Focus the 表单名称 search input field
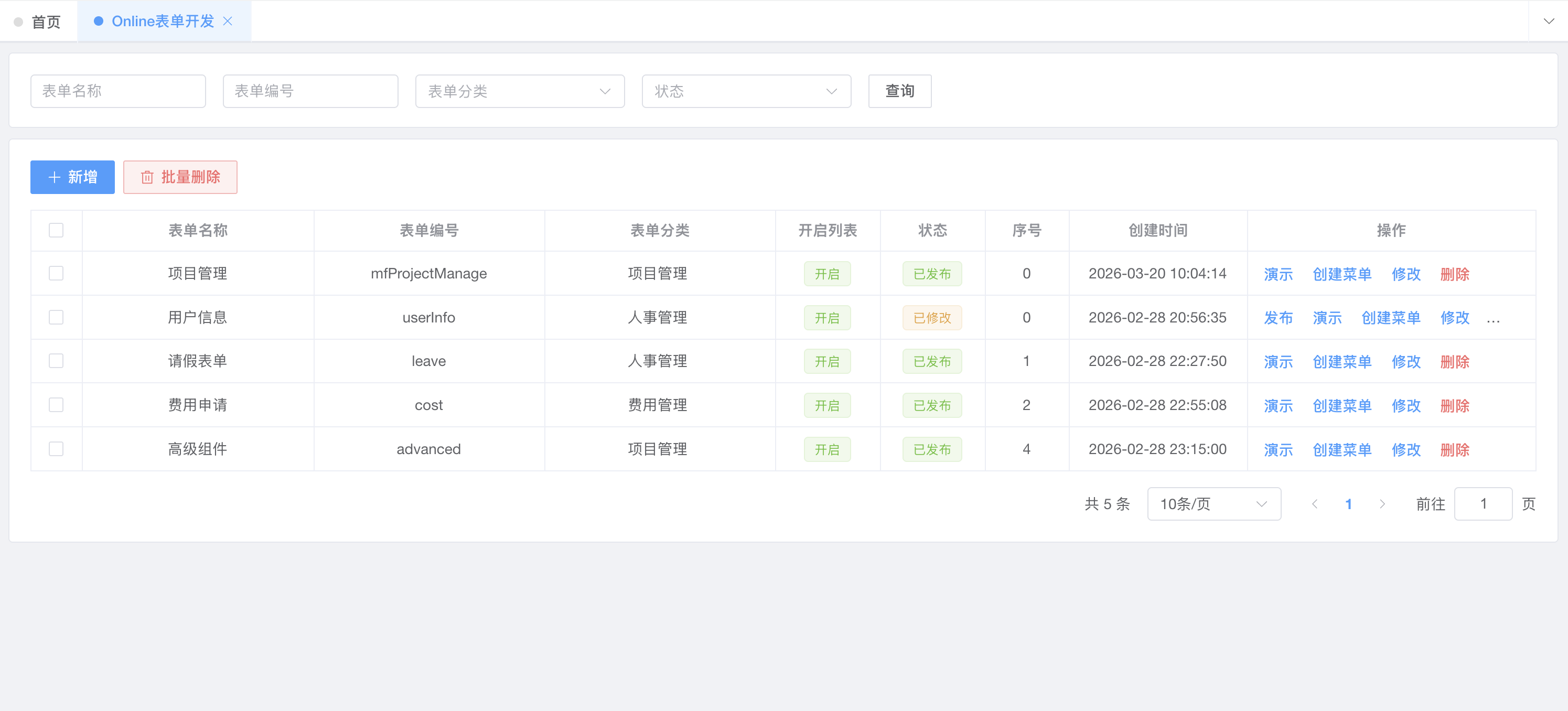Screen dimensions: 1568x711 coord(118,91)
